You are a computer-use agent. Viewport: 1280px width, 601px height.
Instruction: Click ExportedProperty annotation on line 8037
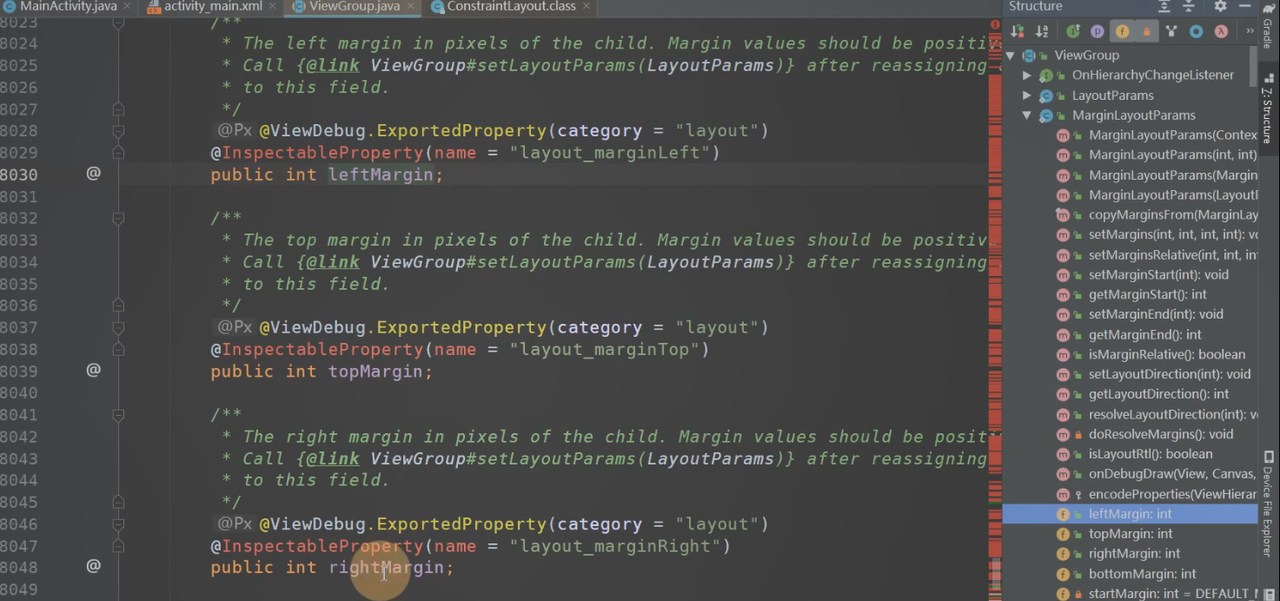click(462, 327)
